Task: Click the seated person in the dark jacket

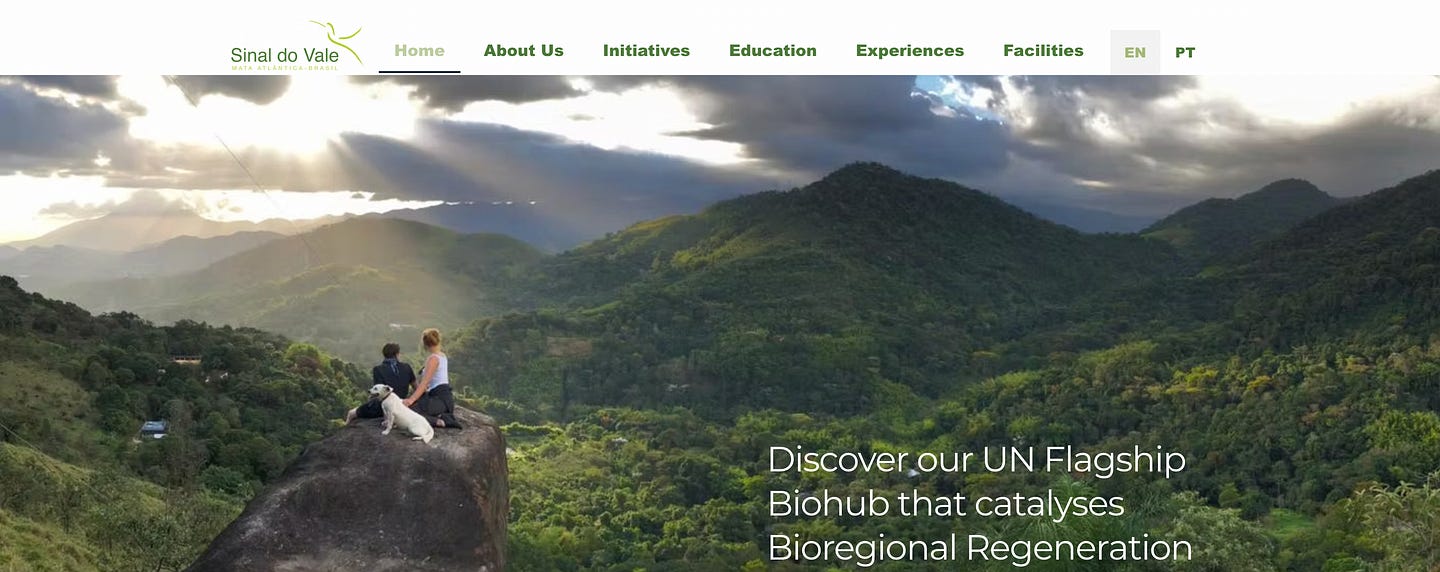Action: pyautogui.click(x=387, y=381)
